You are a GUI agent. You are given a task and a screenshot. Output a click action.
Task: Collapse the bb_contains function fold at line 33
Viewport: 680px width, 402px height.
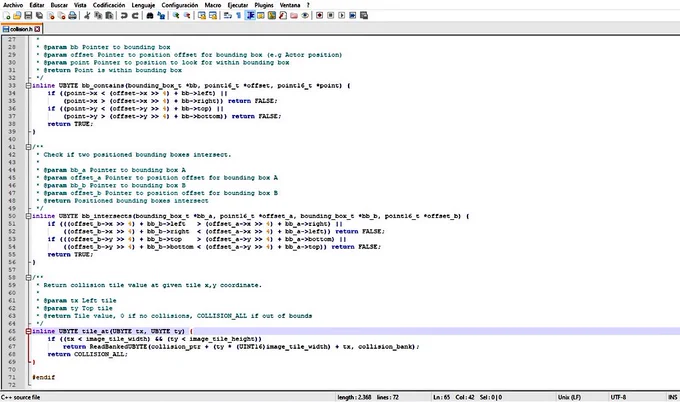(28, 85)
